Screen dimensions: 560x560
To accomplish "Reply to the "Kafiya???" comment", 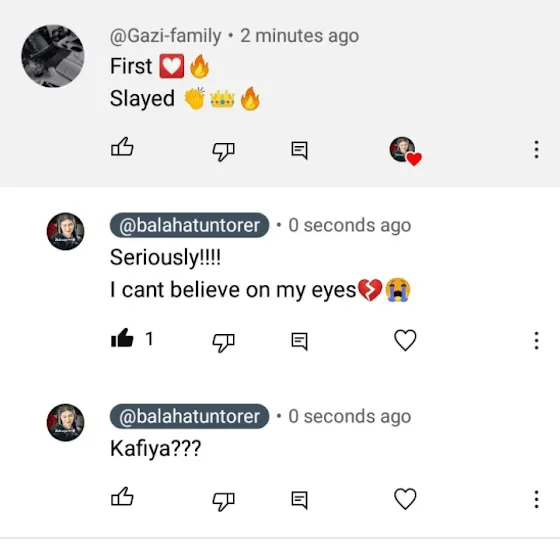I will coord(299,500).
